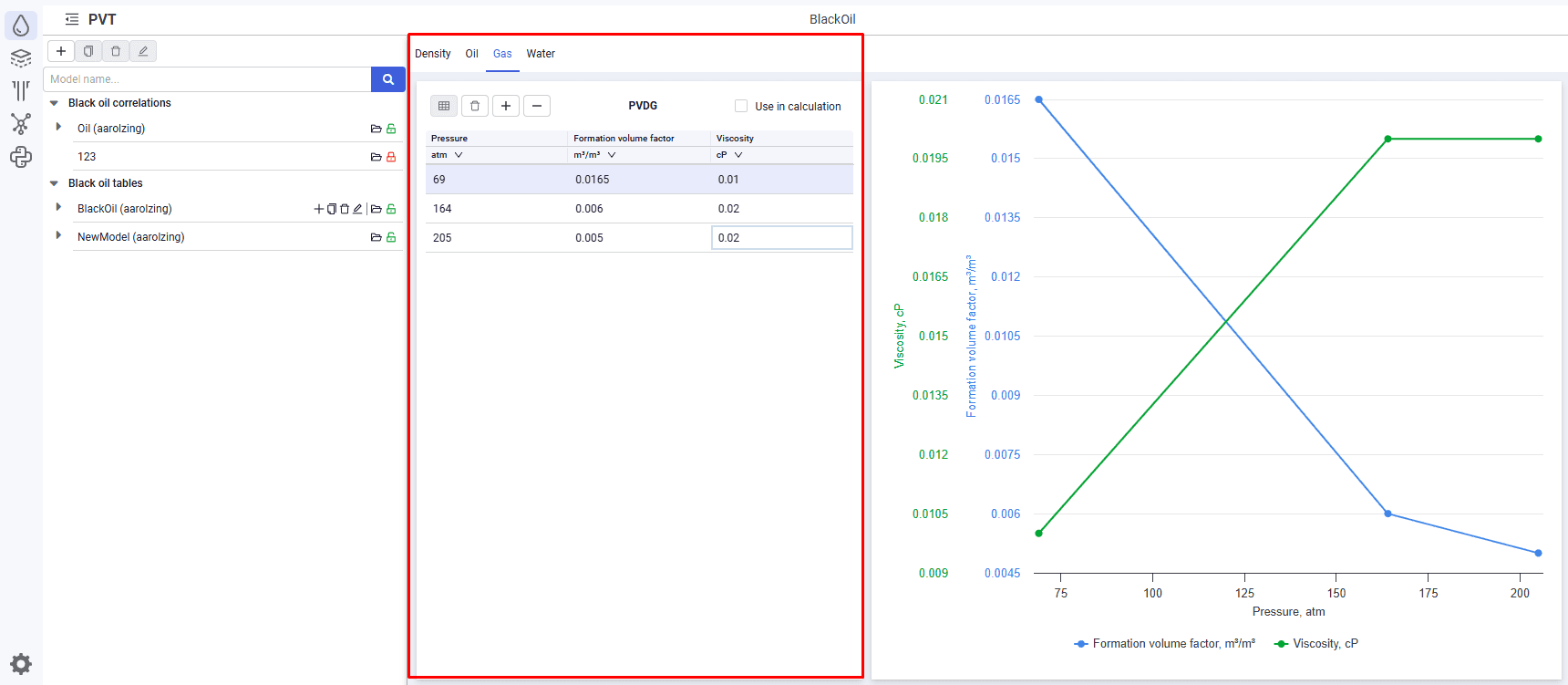
Task: Switch to the Density tab
Action: (x=433, y=54)
